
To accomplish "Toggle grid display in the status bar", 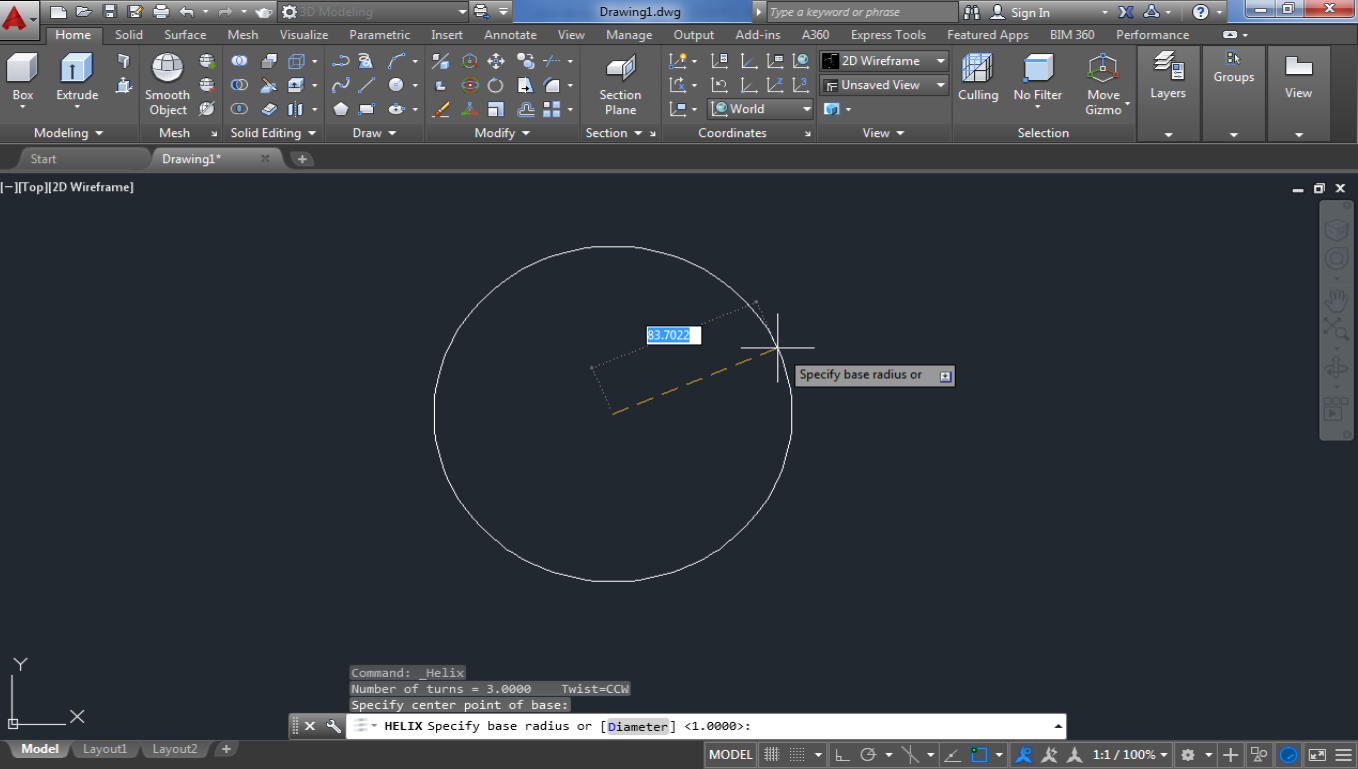I will [770, 754].
